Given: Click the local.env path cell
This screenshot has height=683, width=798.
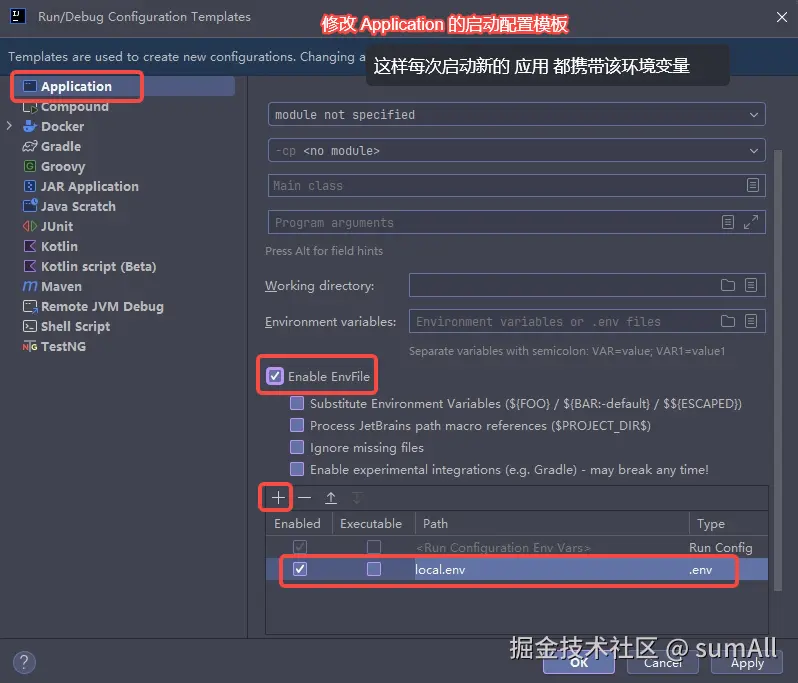Looking at the screenshot, I should pos(550,570).
